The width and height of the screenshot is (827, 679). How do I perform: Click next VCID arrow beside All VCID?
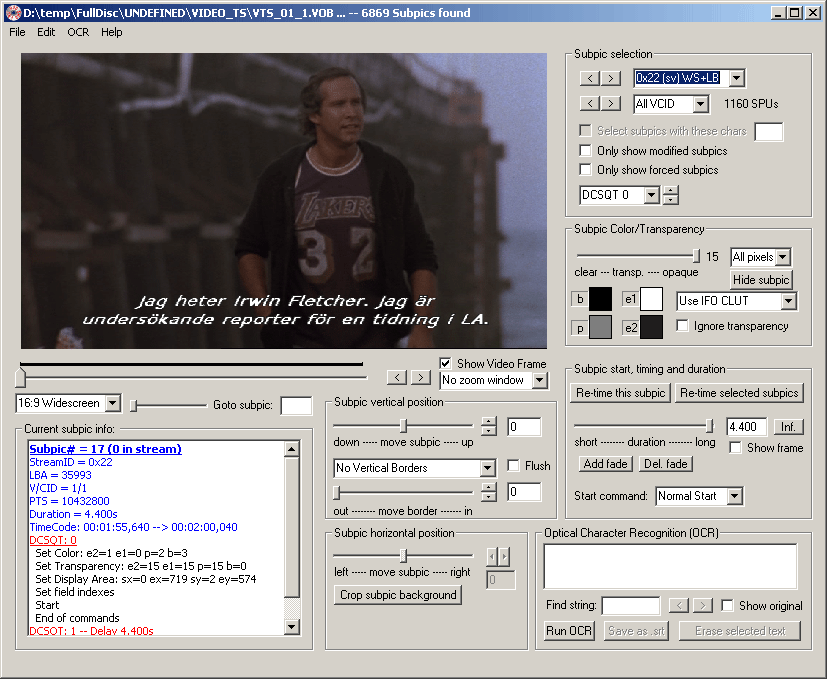point(610,103)
